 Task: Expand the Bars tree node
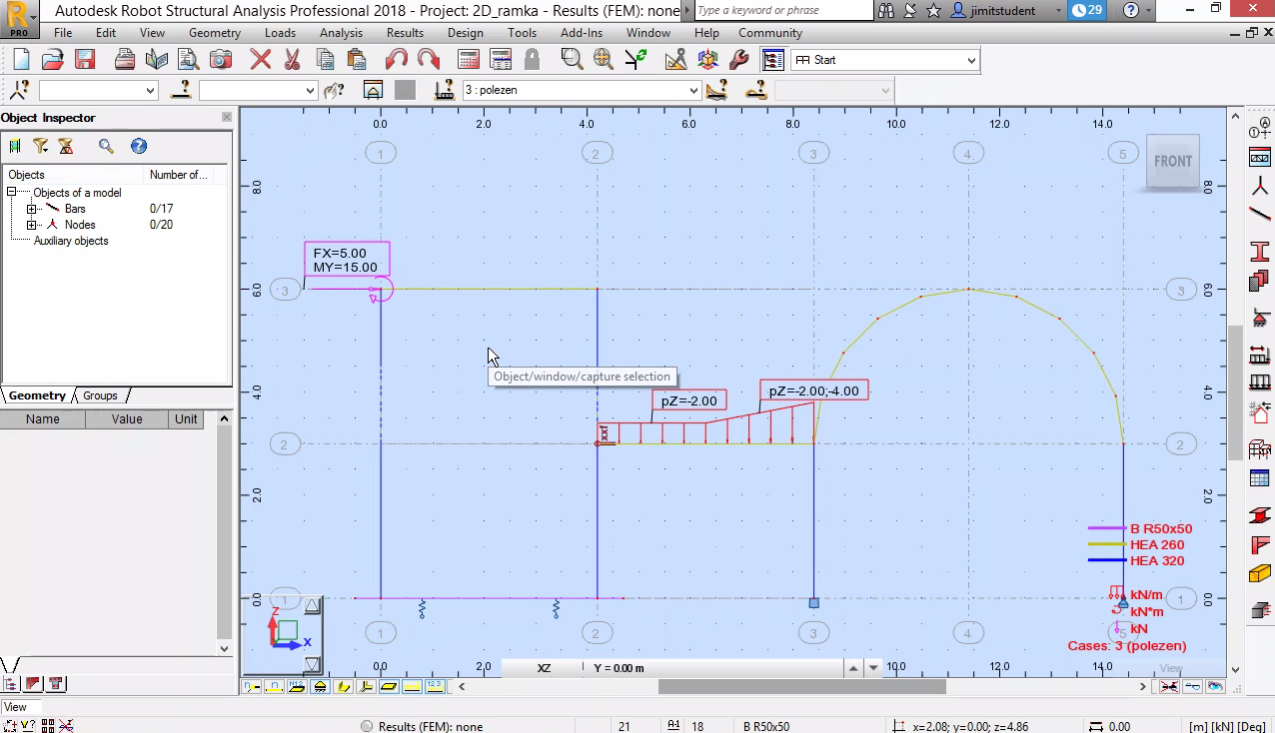(32, 209)
